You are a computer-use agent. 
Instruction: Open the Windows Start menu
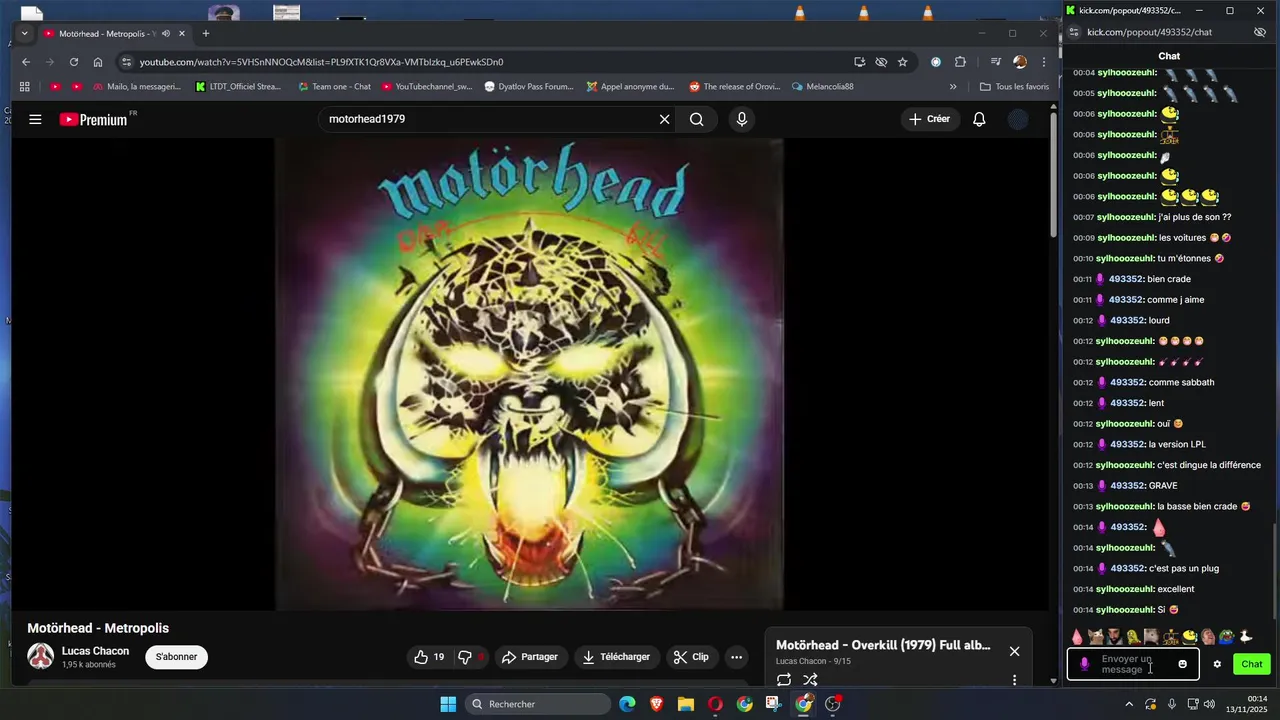448,704
